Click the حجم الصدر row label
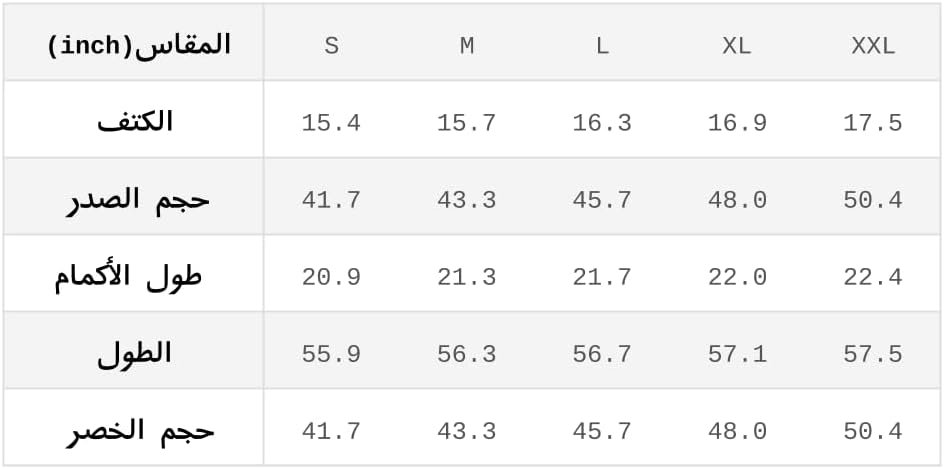This screenshot has height=469, width=944. [139, 199]
